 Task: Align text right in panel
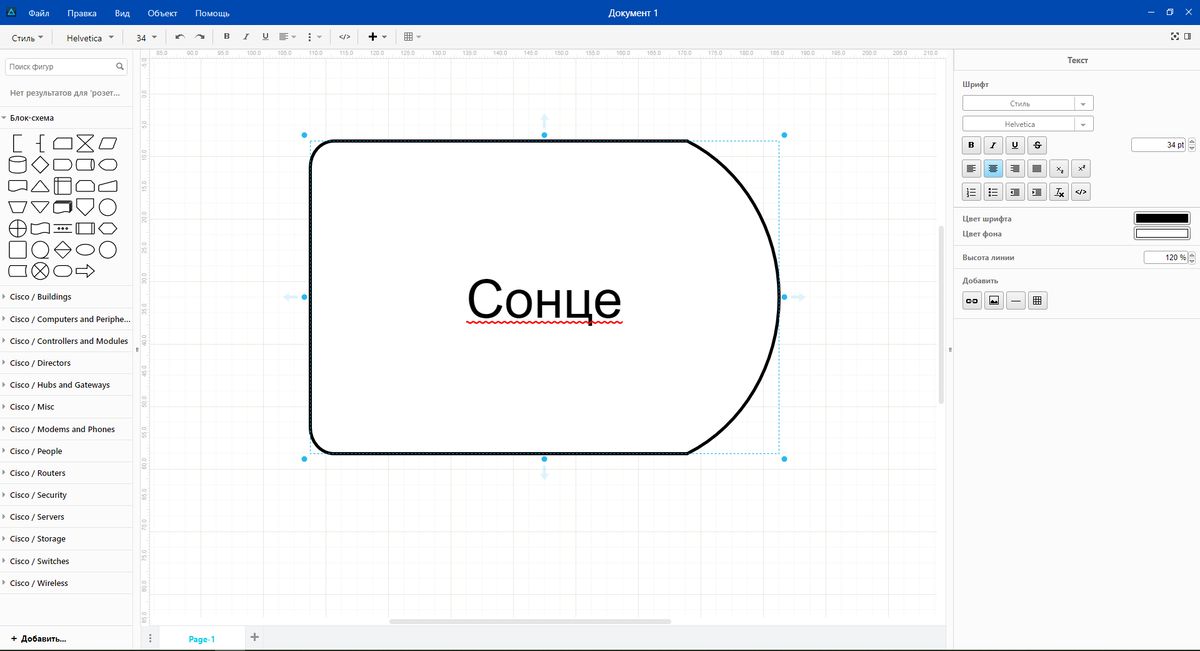[x=1015, y=168]
